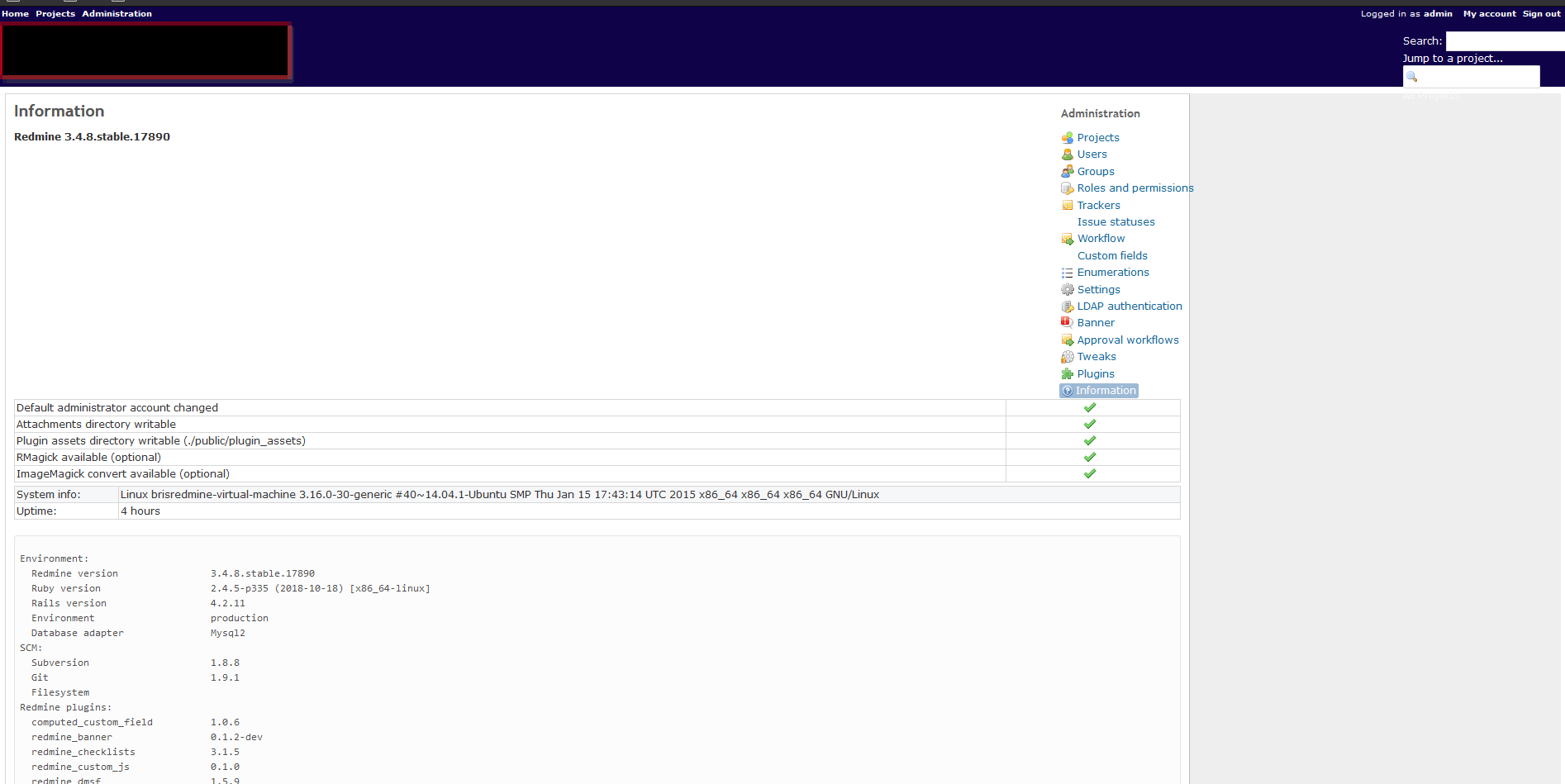Click the Settings gear icon
Image resolution: width=1565 pixels, height=784 pixels.
tap(1067, 290)
